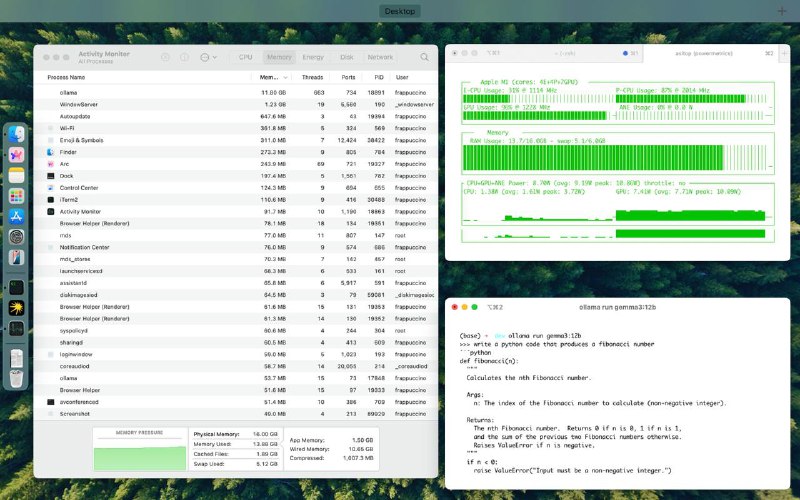800x500 pixels.
Task: Open the iTerm2 terminal Dock icon
Action: pyautogui.click(x=16, y=287)
